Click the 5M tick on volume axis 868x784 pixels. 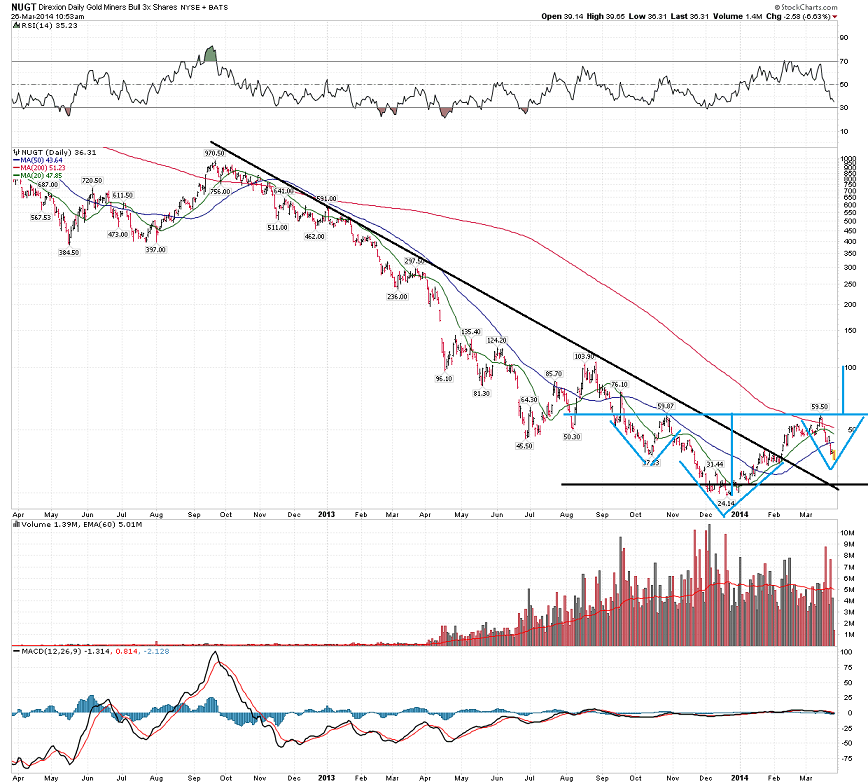click(x=848, y=590)
